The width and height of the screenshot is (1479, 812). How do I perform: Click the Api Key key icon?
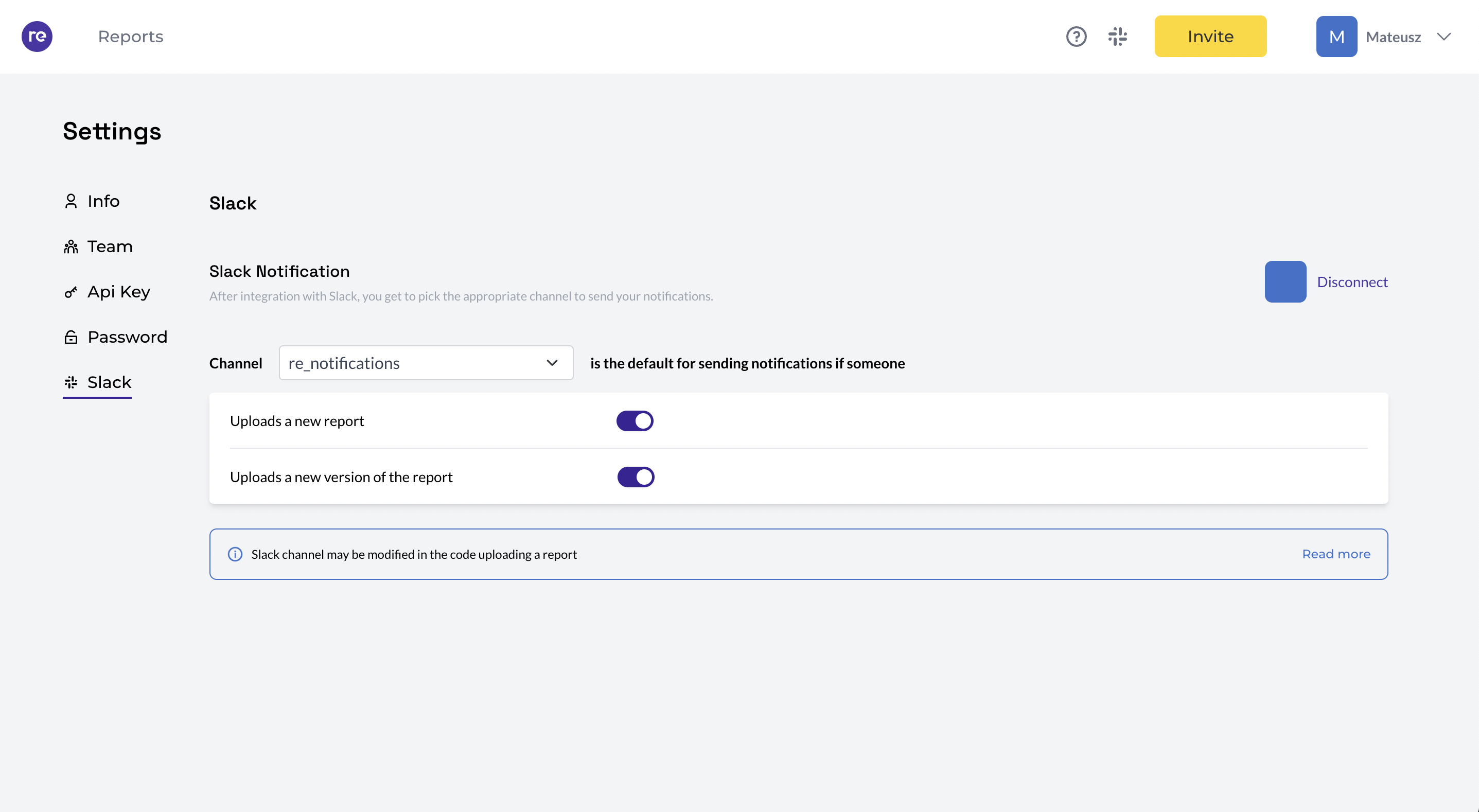tap(71, 292)
